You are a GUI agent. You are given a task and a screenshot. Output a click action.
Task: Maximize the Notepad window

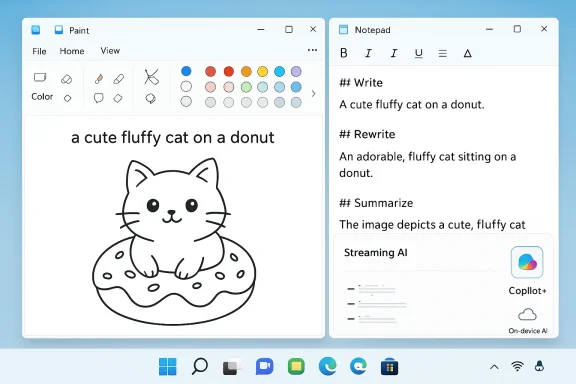517,29
